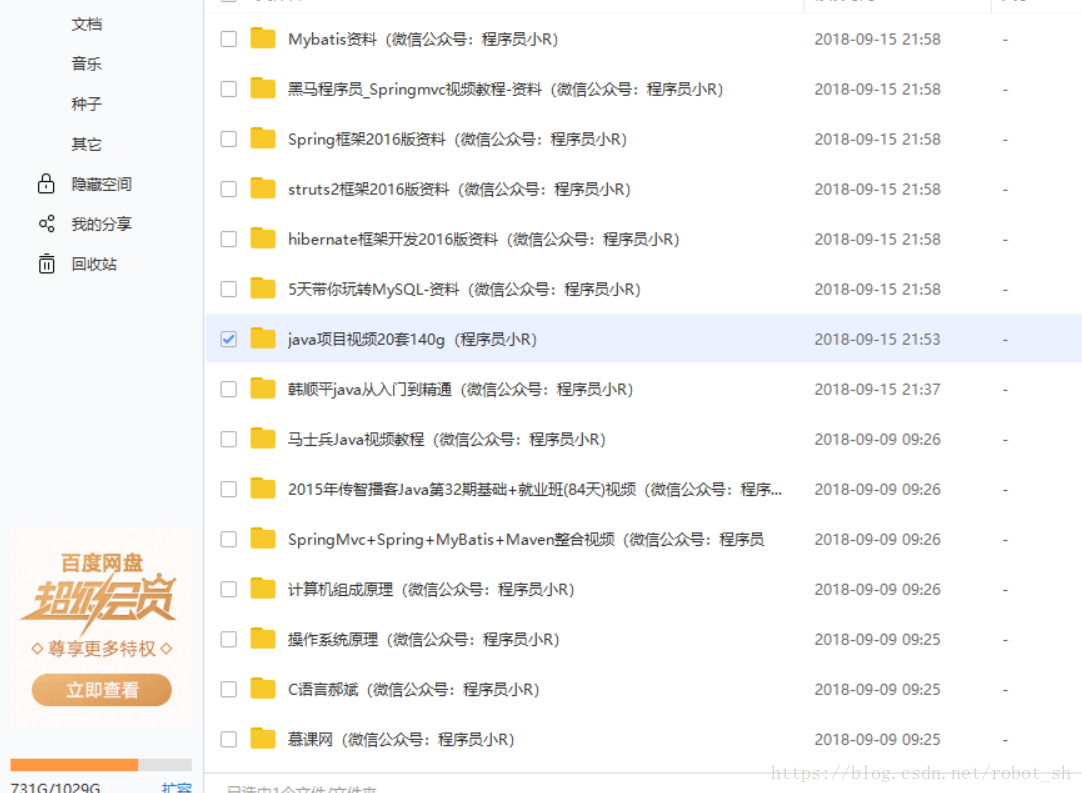
Task: Open the 其它 category in sidebar
Action: (86, 144)
